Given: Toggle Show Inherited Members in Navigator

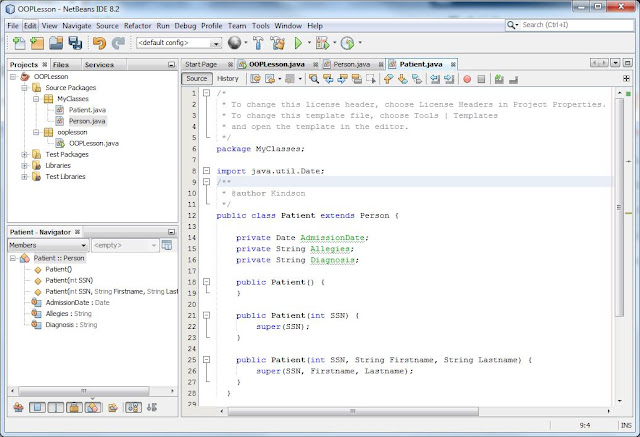Looking at the screenshot, I should coord(18,407).
